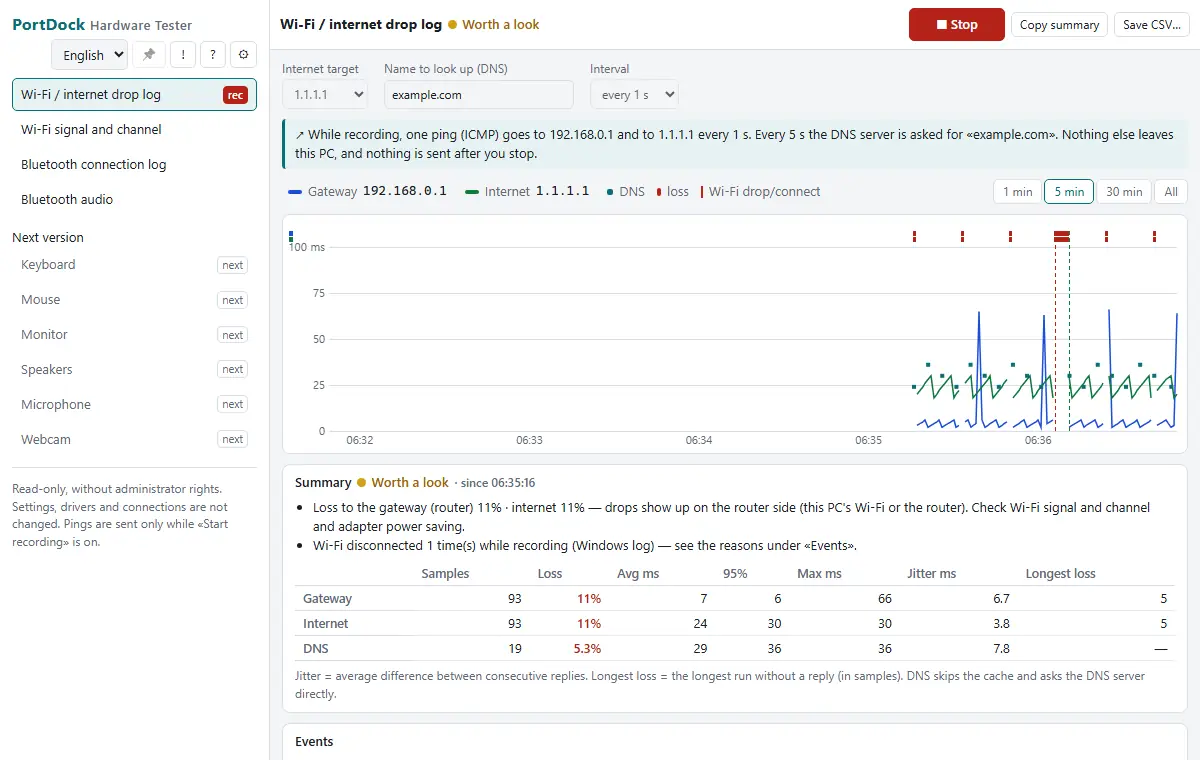1200x760 pixels.
Task: Click the 06:36 time label on the chart axis
Action: pos(1039,440)
